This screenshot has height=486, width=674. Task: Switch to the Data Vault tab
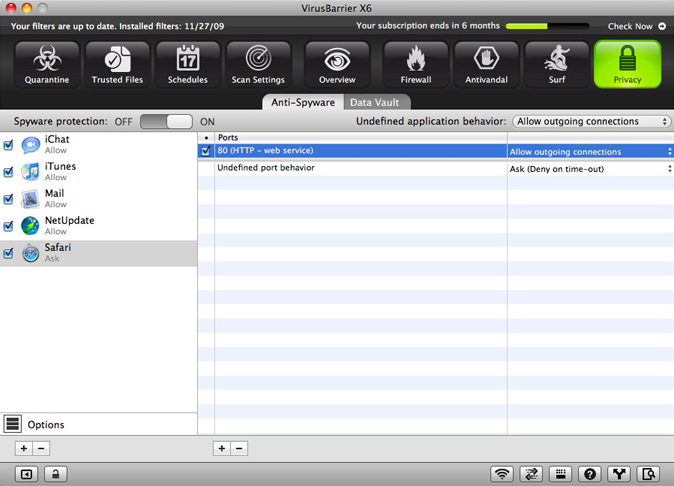[x=377, y=102]
